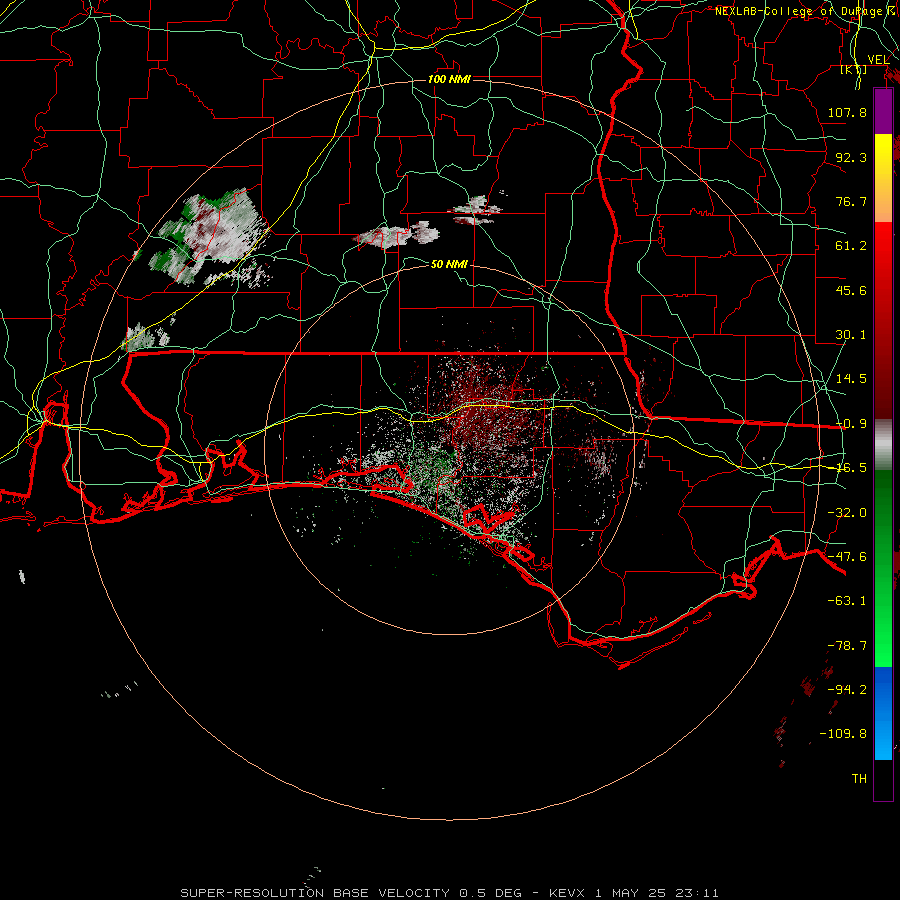Click the 50 NMI range ring label
This screenshot has width=900, height=900.
point(449,264)
